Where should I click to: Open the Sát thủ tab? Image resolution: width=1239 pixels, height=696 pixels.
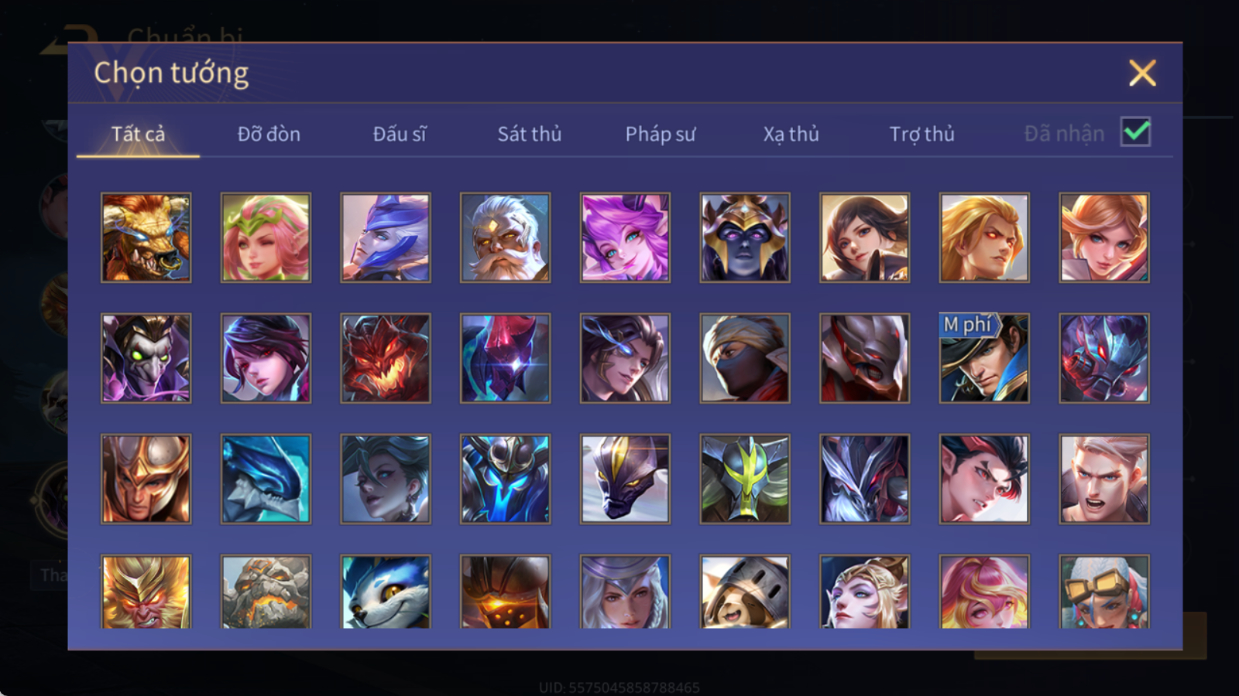tap(530, 134)
